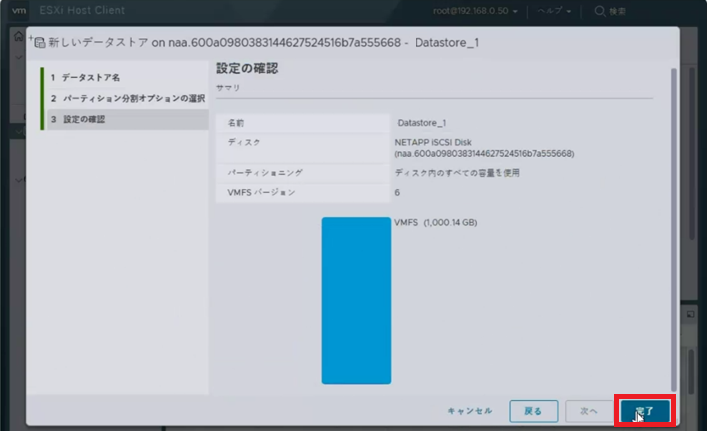Click the VMFS バージョン label

click(261, 193)
